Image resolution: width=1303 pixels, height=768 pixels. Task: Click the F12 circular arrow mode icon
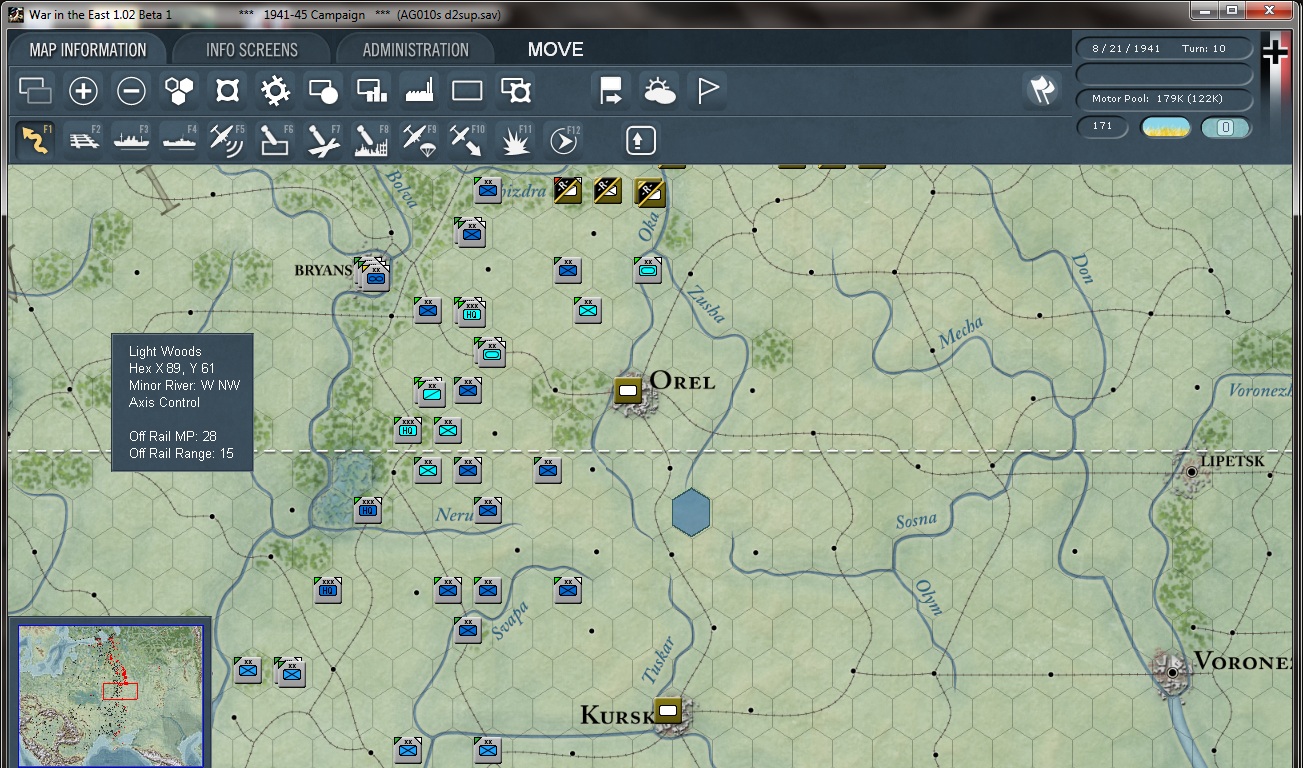pyautogui.click(x=564, y=140)
